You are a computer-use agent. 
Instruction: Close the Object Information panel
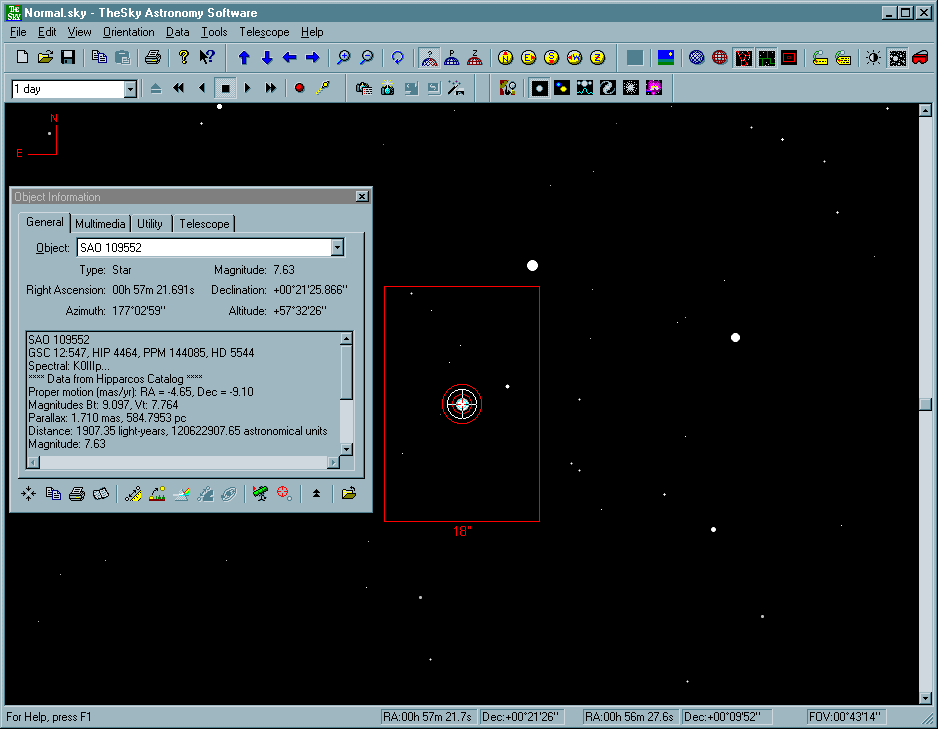(362, 197)
